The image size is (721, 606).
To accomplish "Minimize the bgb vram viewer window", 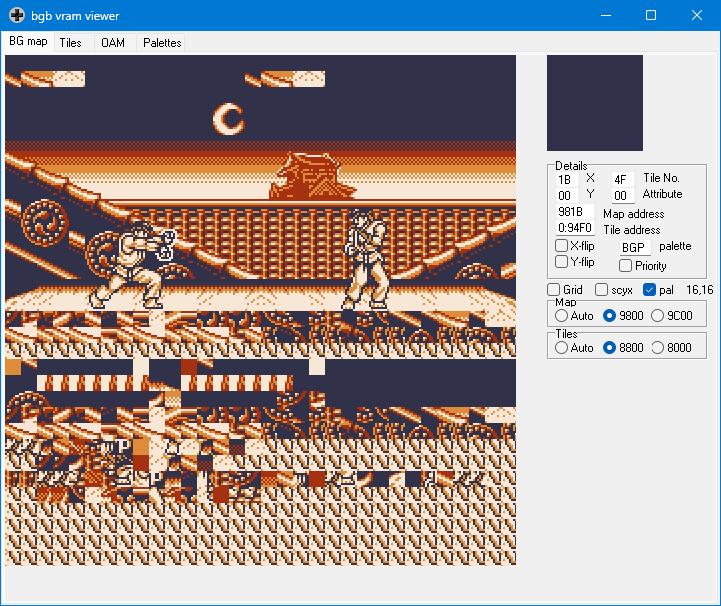I will click(x=606, y=15).
